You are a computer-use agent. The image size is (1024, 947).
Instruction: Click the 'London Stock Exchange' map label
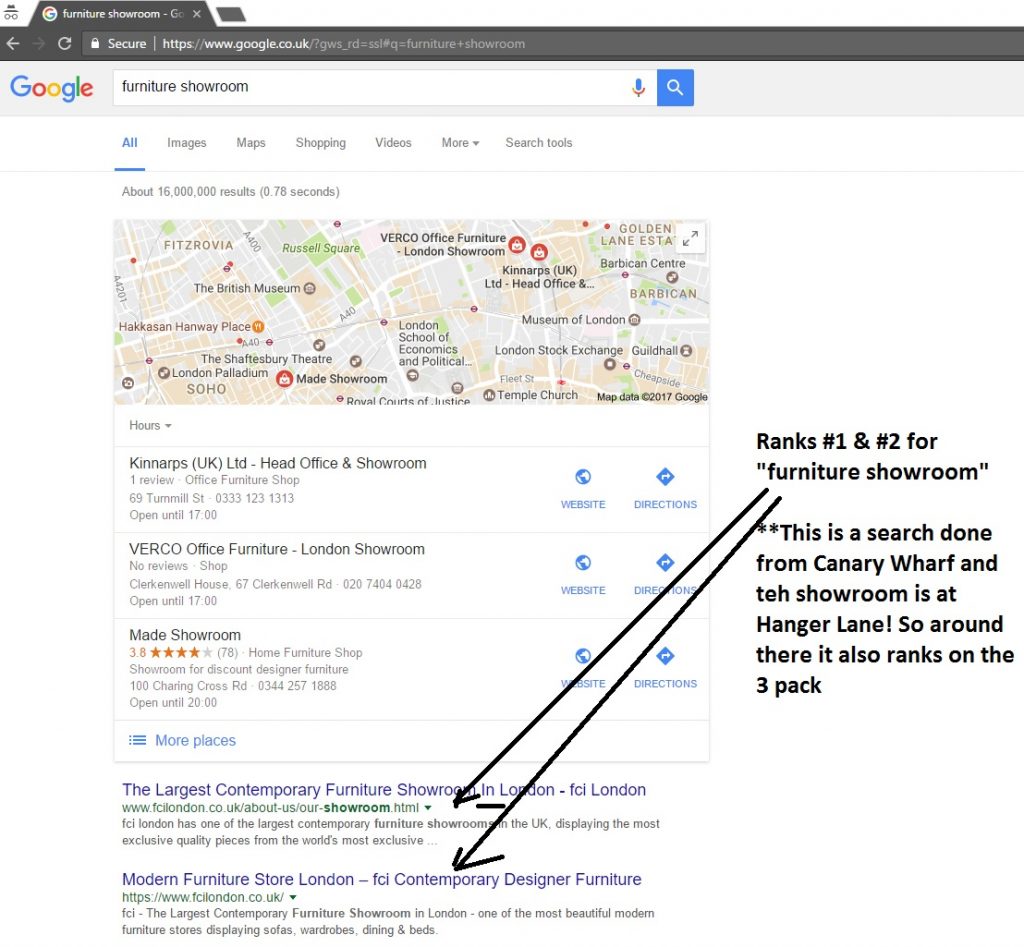pyautogui.click(x=558, y=351)
